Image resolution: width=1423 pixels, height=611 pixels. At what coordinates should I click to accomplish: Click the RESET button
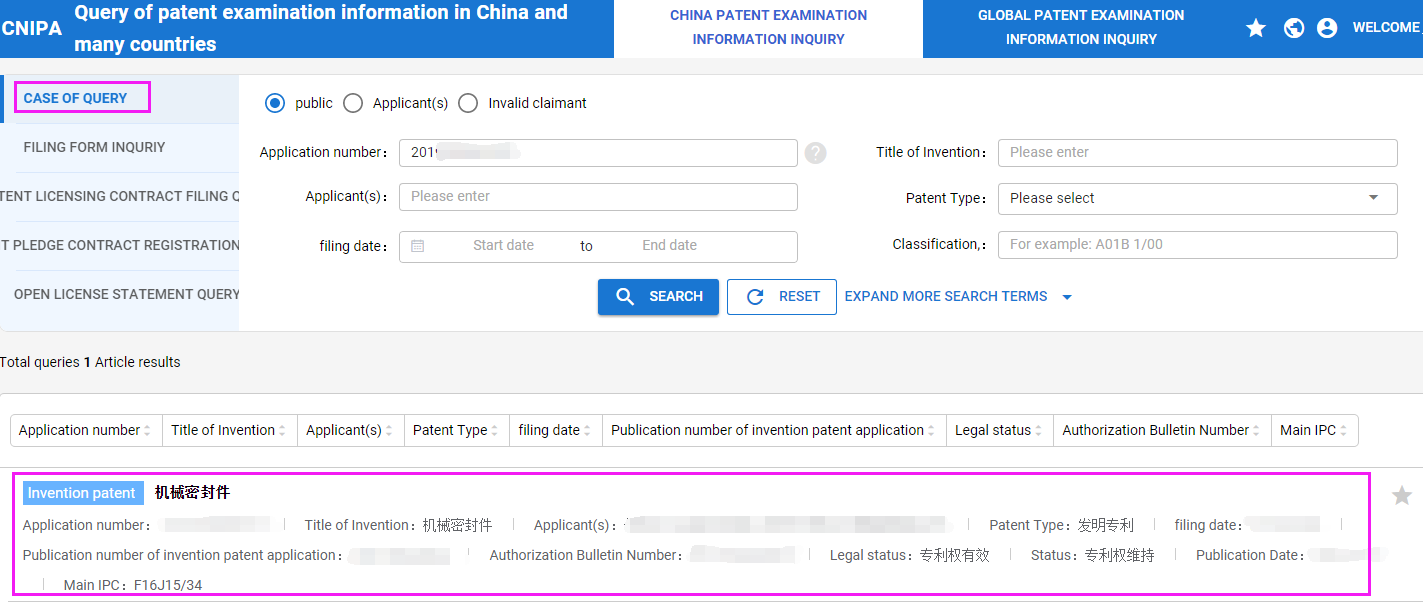pos(782,296)
